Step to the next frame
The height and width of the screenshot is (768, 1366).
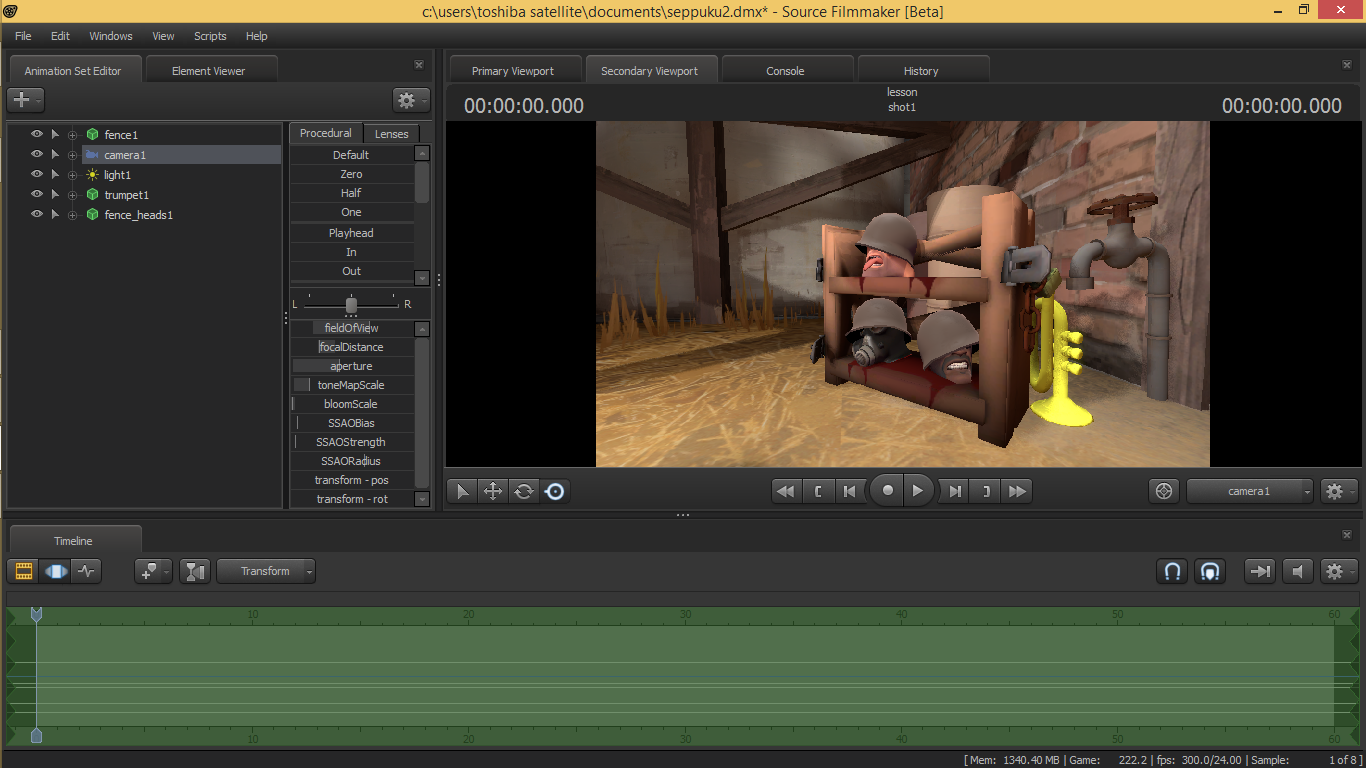(x=955, y=491)
